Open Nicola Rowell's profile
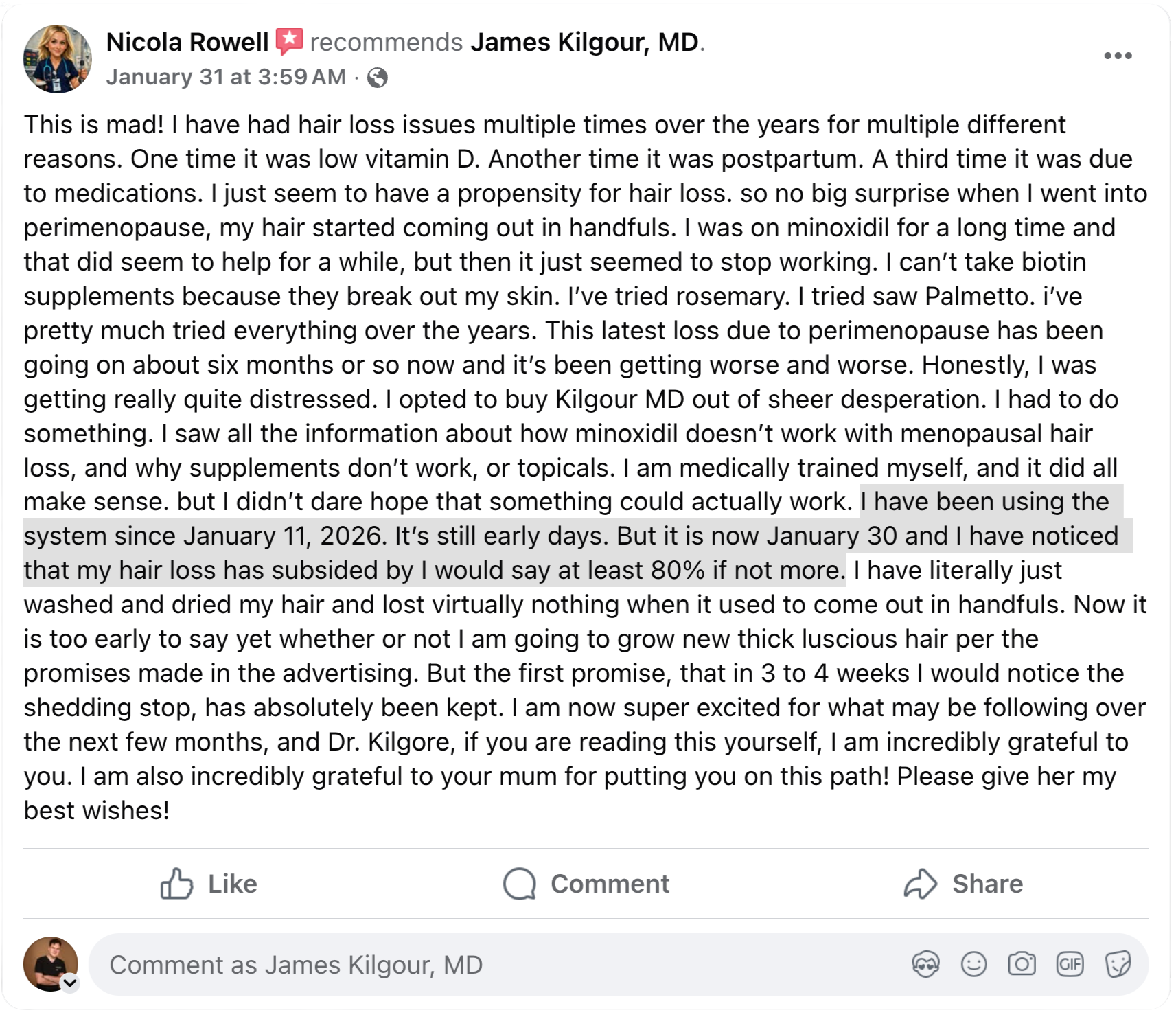Image resolution: width=1176 pixels, height=1019 pixels. [x=186, y=41]
